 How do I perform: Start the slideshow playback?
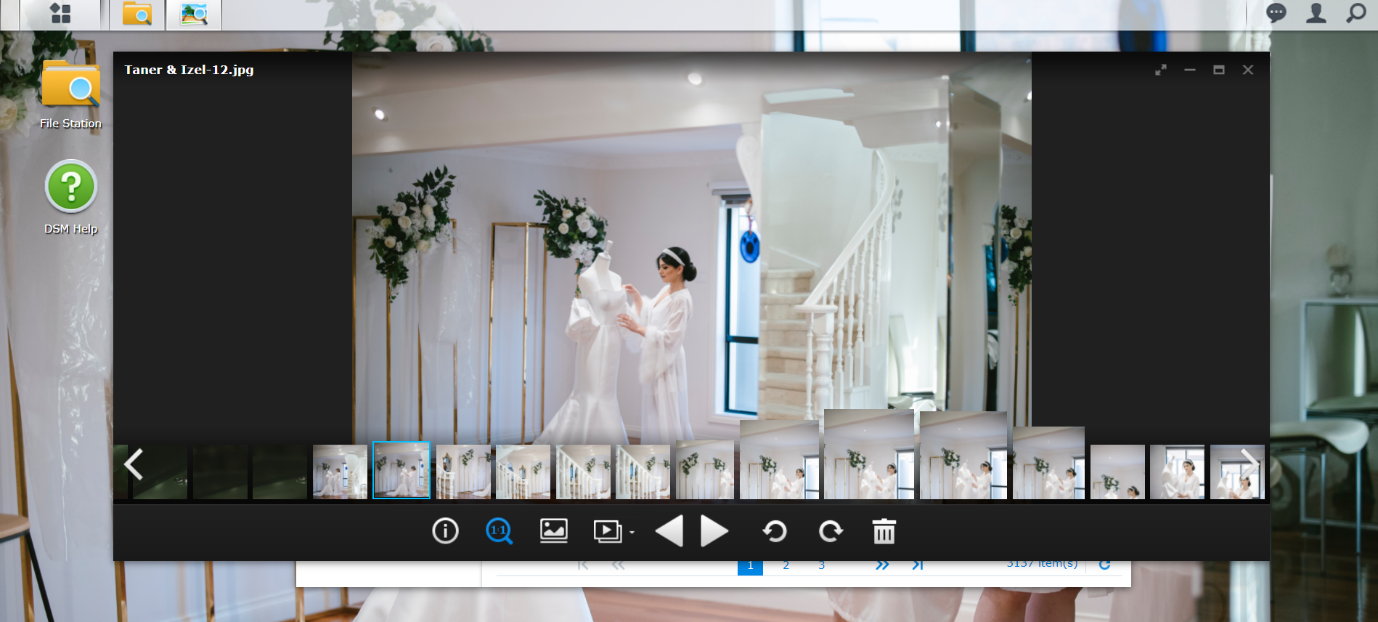pyautogui.click(x=607, y=531)
